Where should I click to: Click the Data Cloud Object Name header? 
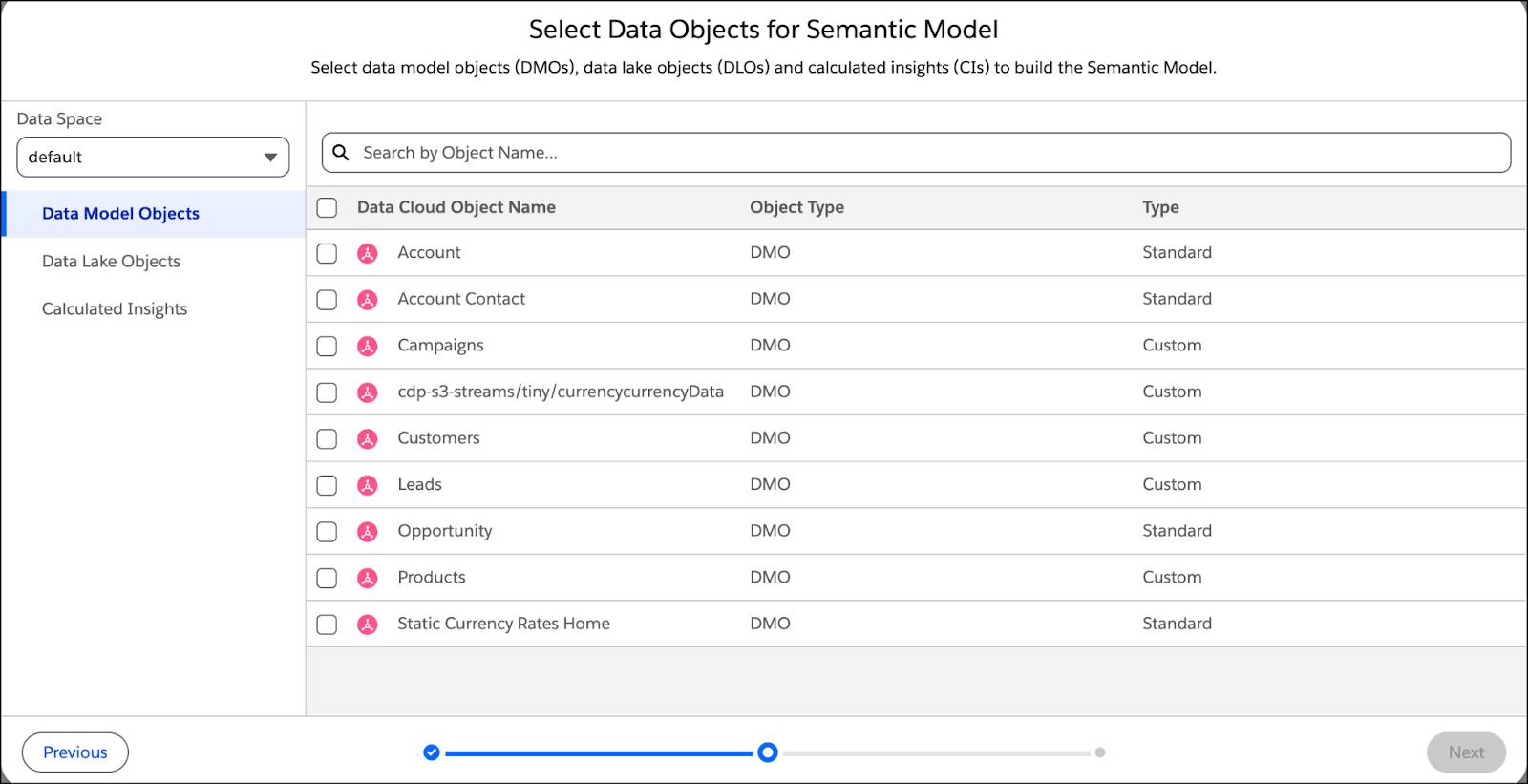tap(456, 207)
